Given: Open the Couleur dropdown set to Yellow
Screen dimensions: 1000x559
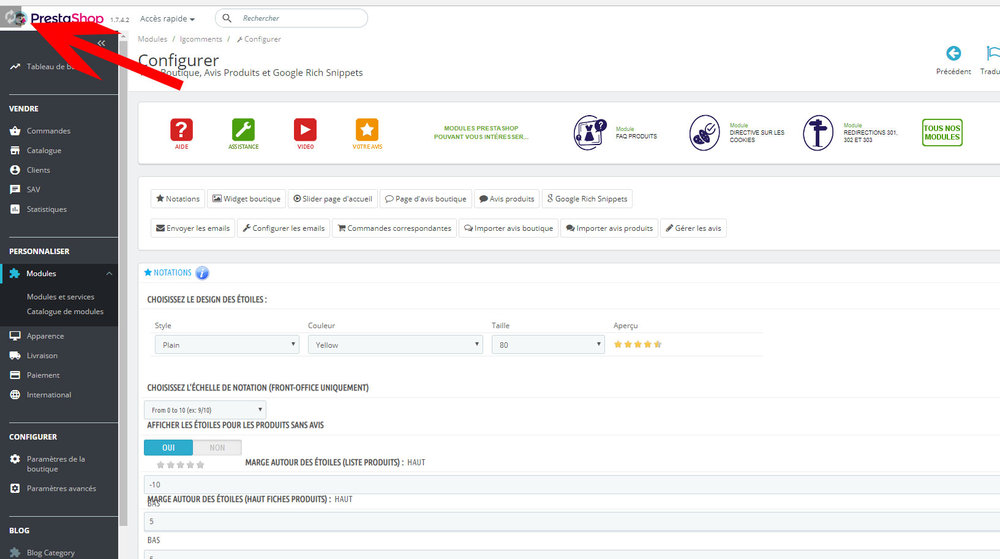Looking at the screenshot, I should [395, 345].
